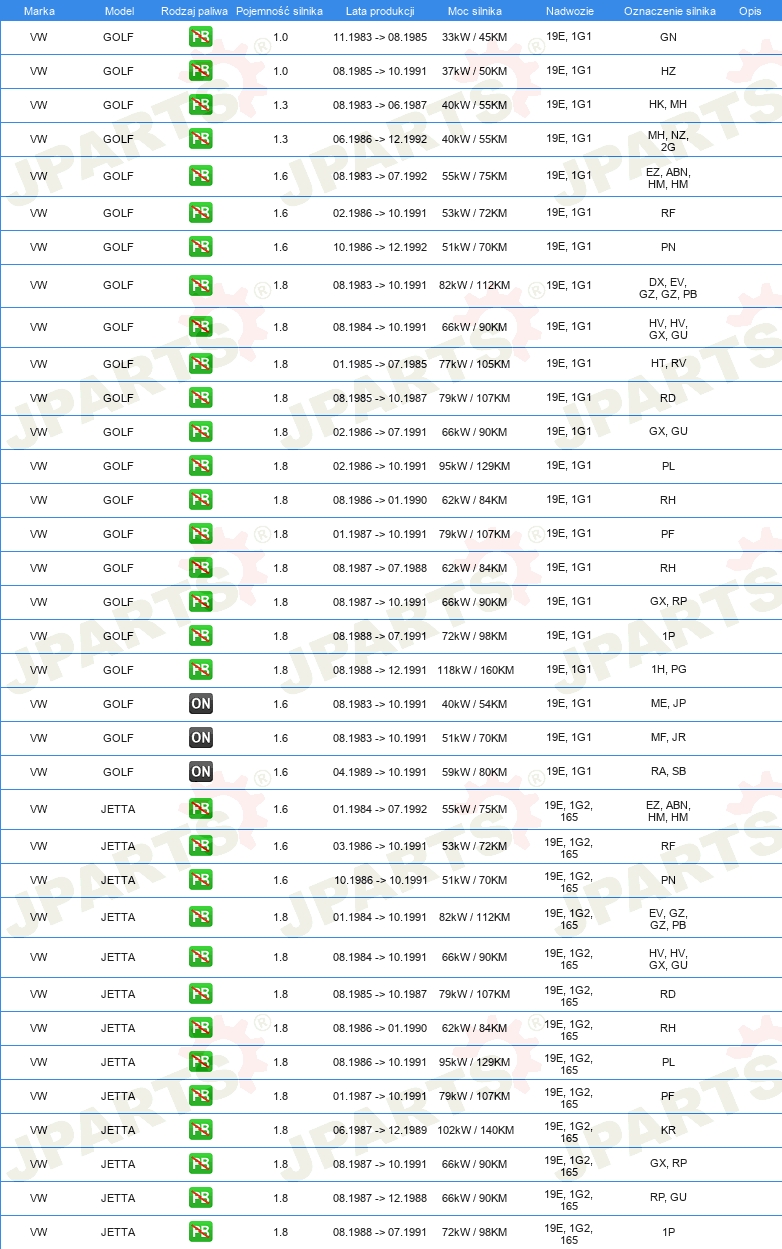Click the PB icon in the Golf 1P row
The image size is (782, 1249).
tap(201, 636)
